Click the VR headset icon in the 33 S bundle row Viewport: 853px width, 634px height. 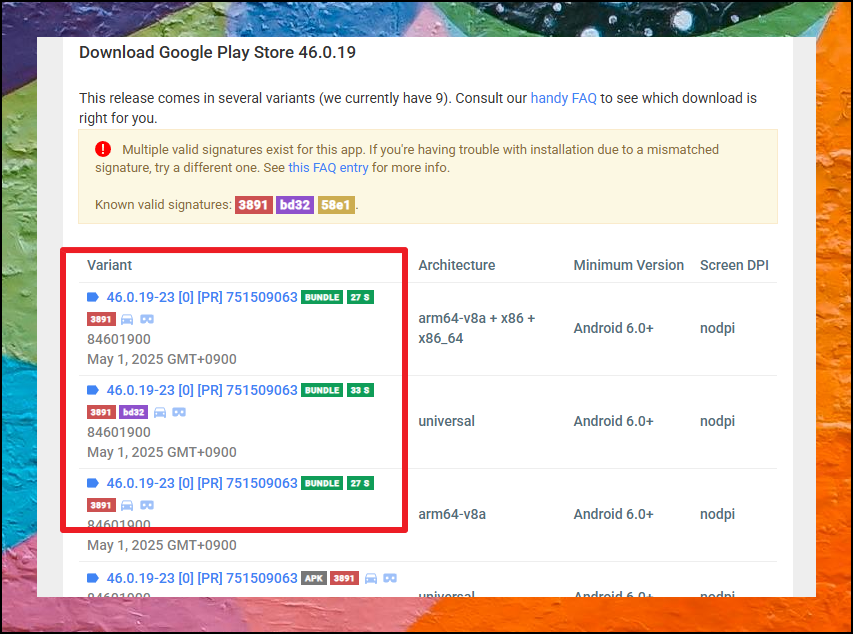(179, 412)
